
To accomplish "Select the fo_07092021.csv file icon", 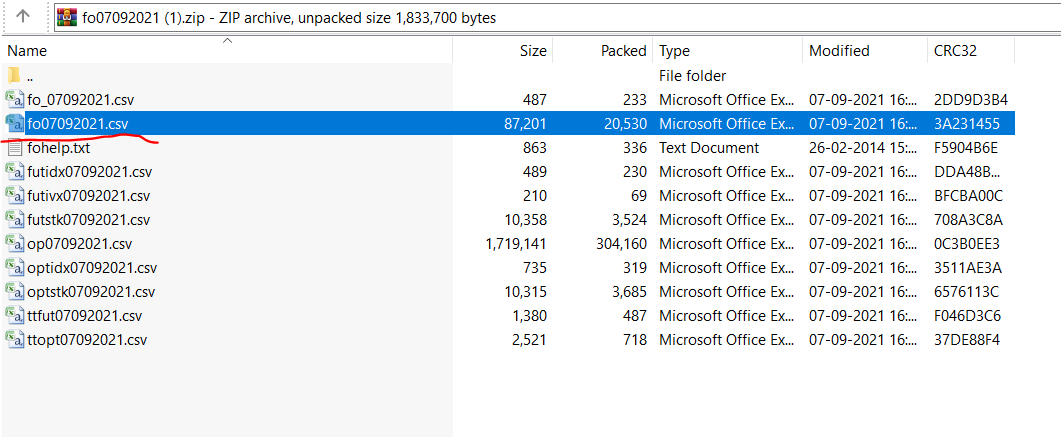I will point(15,99).
